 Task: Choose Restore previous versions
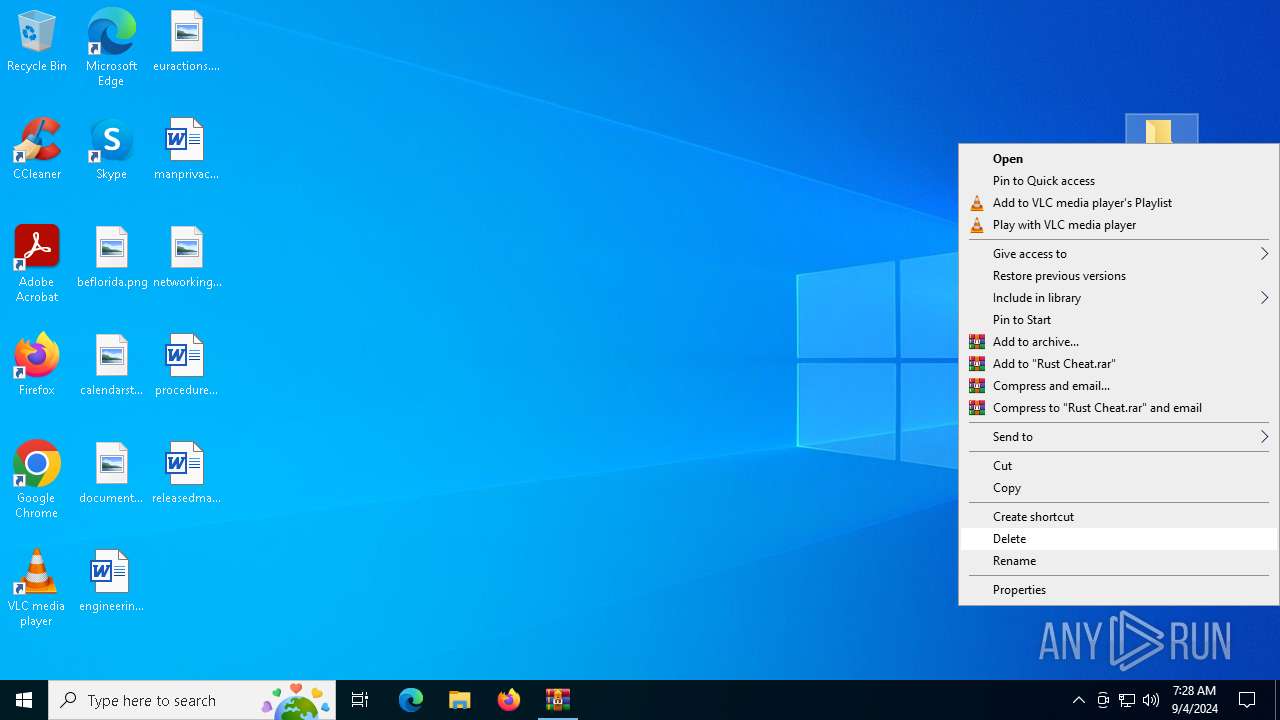1119,276
